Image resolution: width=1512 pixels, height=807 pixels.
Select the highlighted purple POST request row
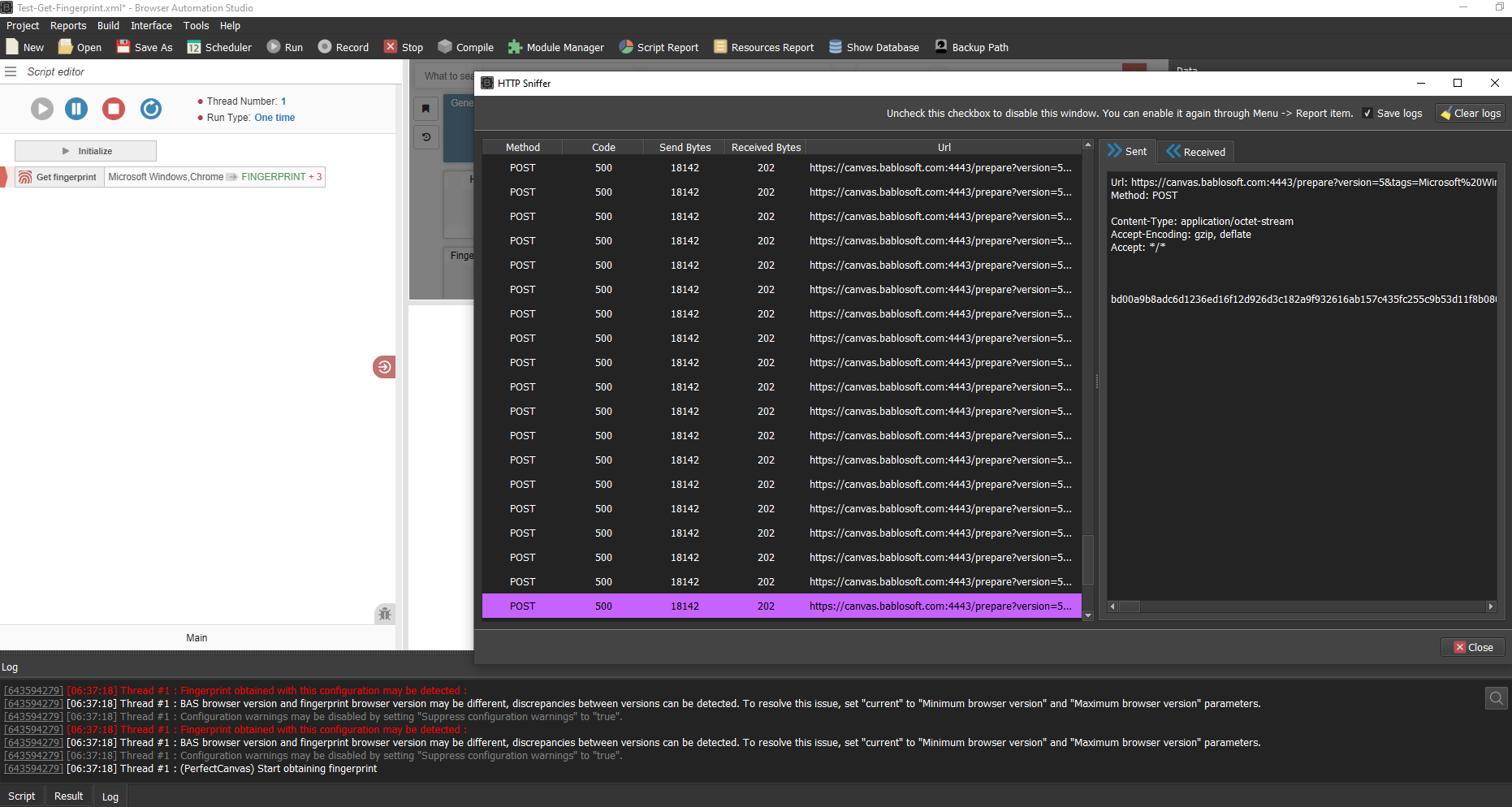click(781, 606)
